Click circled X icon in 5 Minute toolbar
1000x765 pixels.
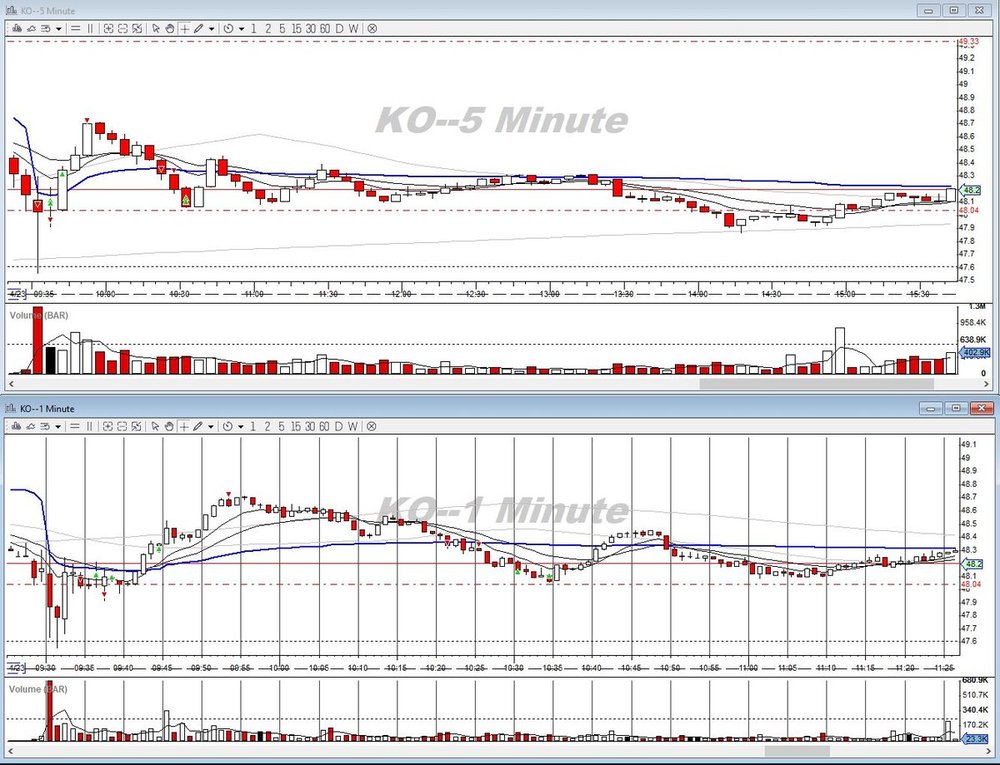tap(372, 29)
